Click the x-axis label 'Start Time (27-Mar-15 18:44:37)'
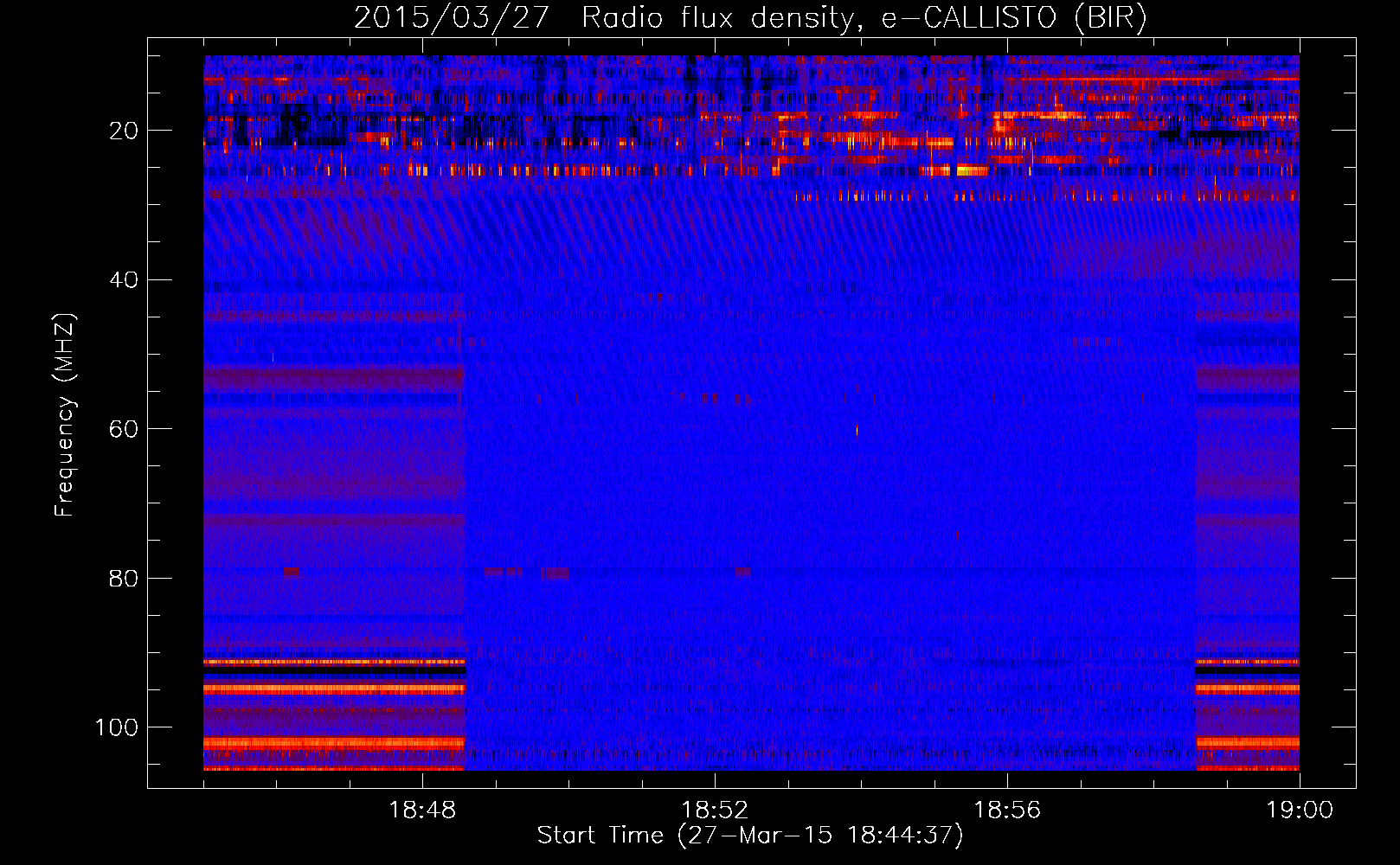The image size is (1400, 865). tap(750, 836)
